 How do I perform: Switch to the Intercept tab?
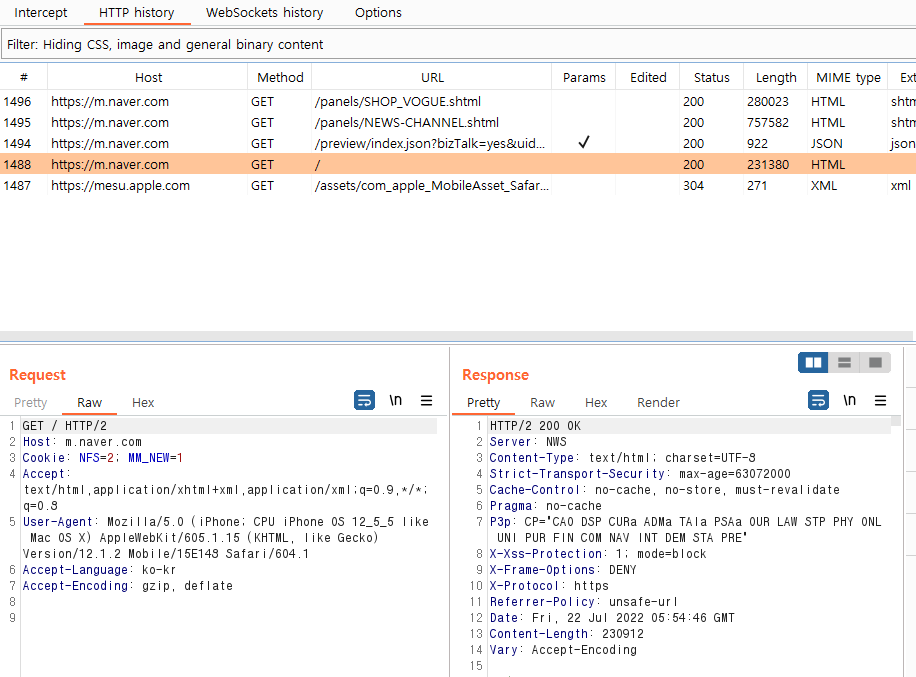tap(40, 12)
